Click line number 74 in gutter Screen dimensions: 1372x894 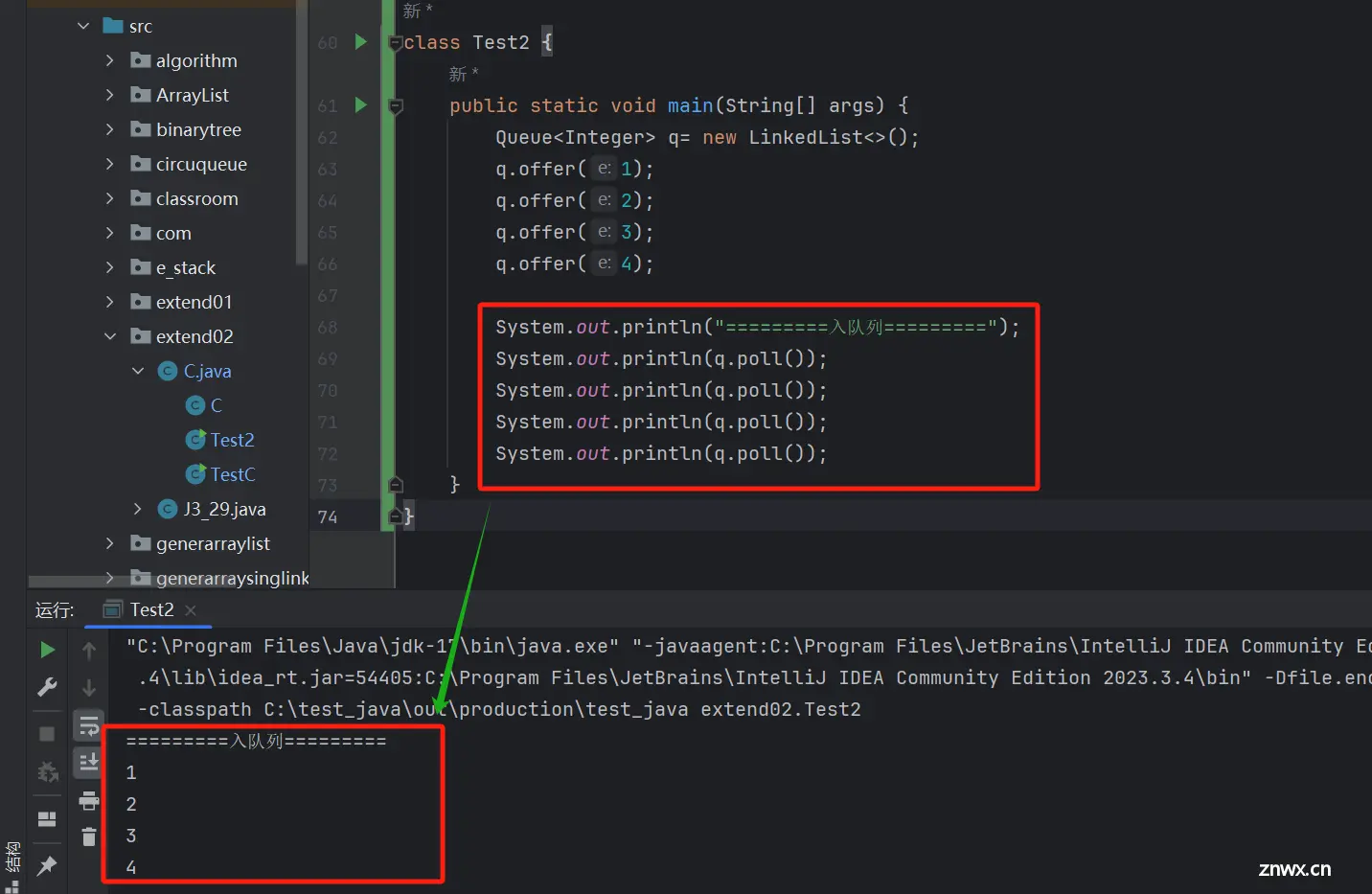point(328,516)
